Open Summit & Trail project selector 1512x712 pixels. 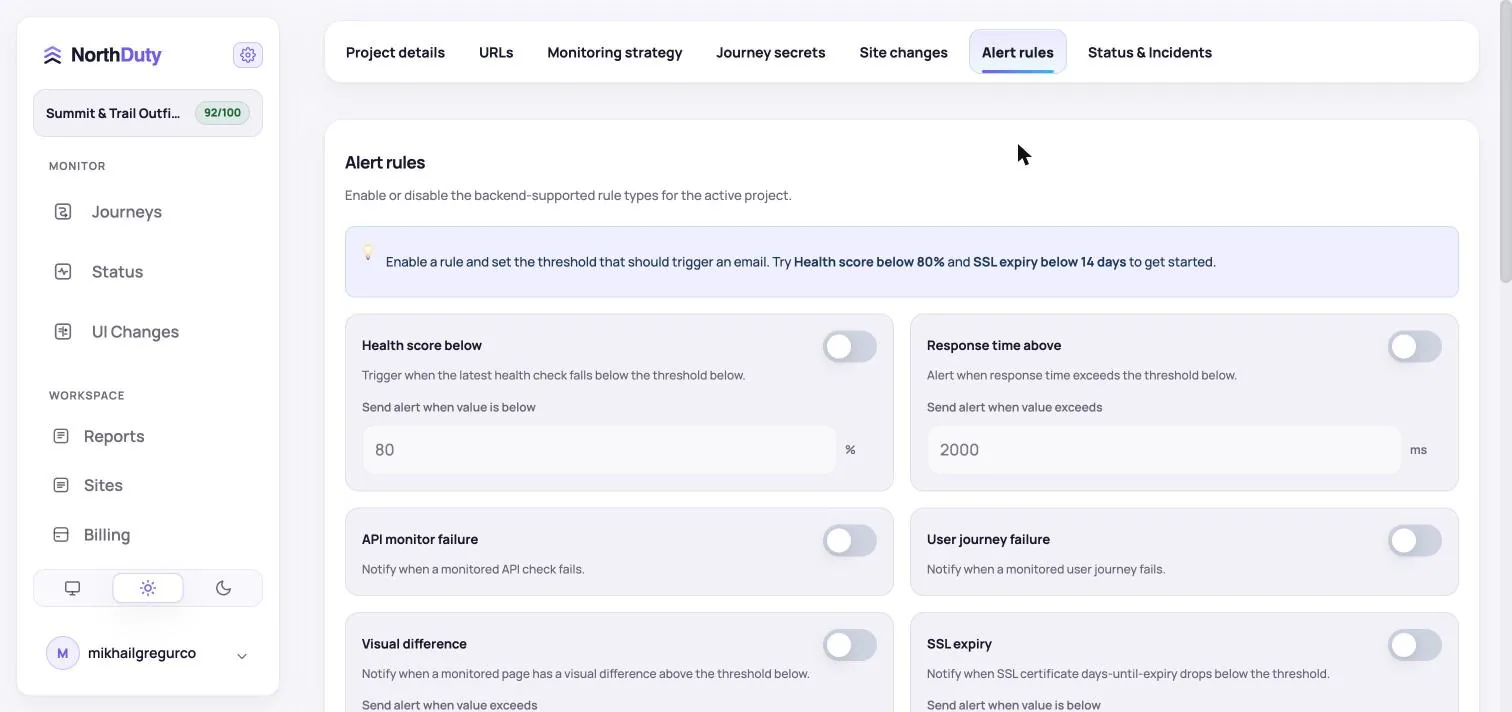coord(148,113)
